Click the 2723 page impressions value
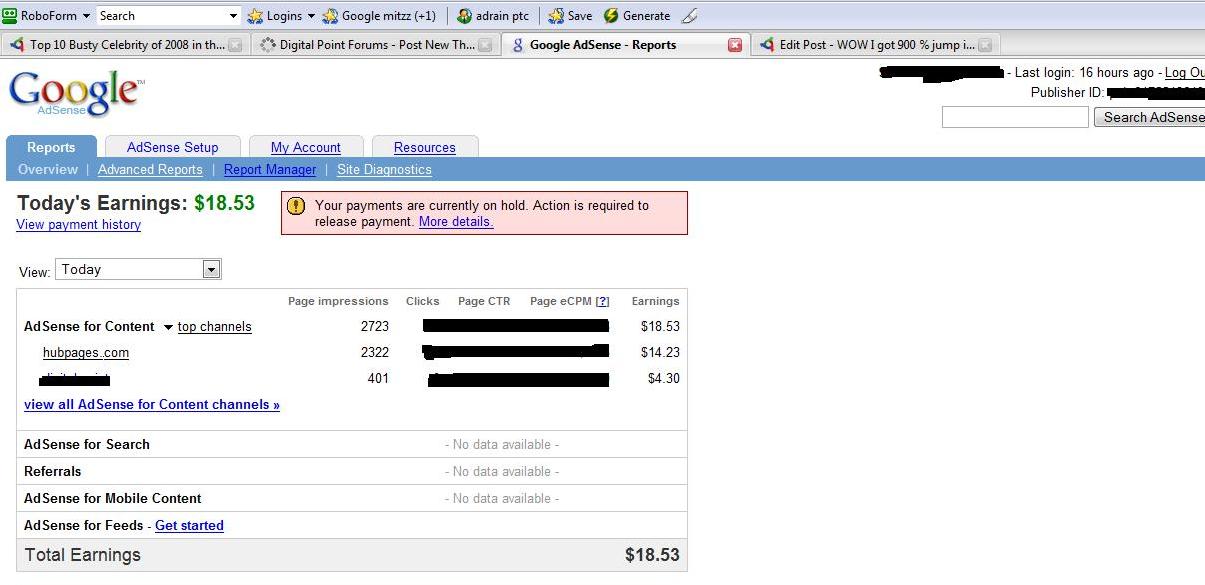Image resolution: width=1205 pixels, height=585 pixels. coord(375,327)
